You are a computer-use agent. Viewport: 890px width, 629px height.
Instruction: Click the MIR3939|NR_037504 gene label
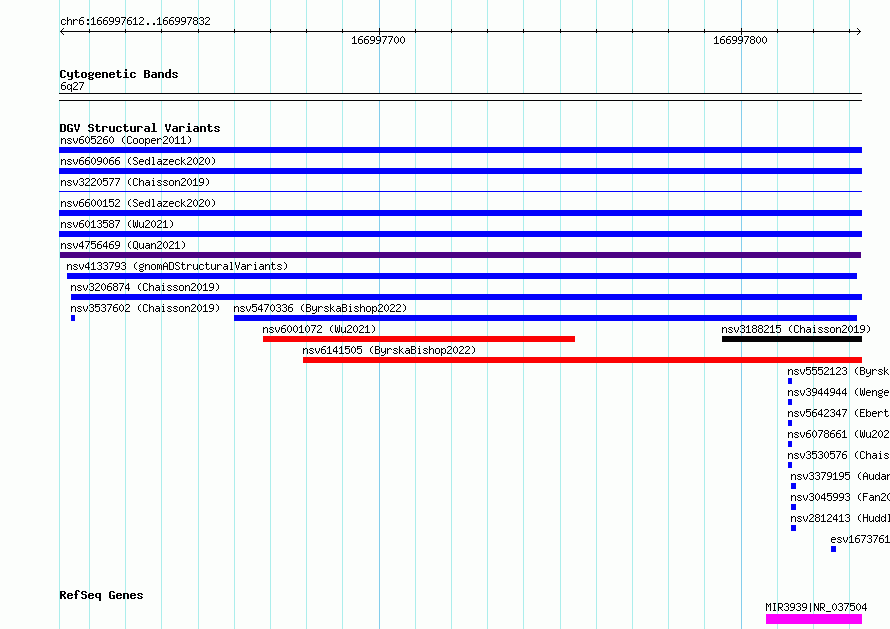(816, 607)
